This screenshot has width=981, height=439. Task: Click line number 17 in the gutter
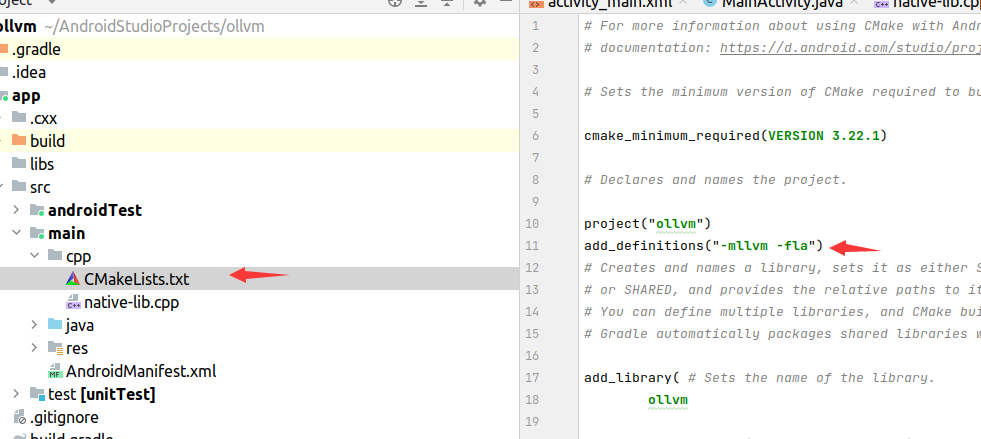(531, 377)
